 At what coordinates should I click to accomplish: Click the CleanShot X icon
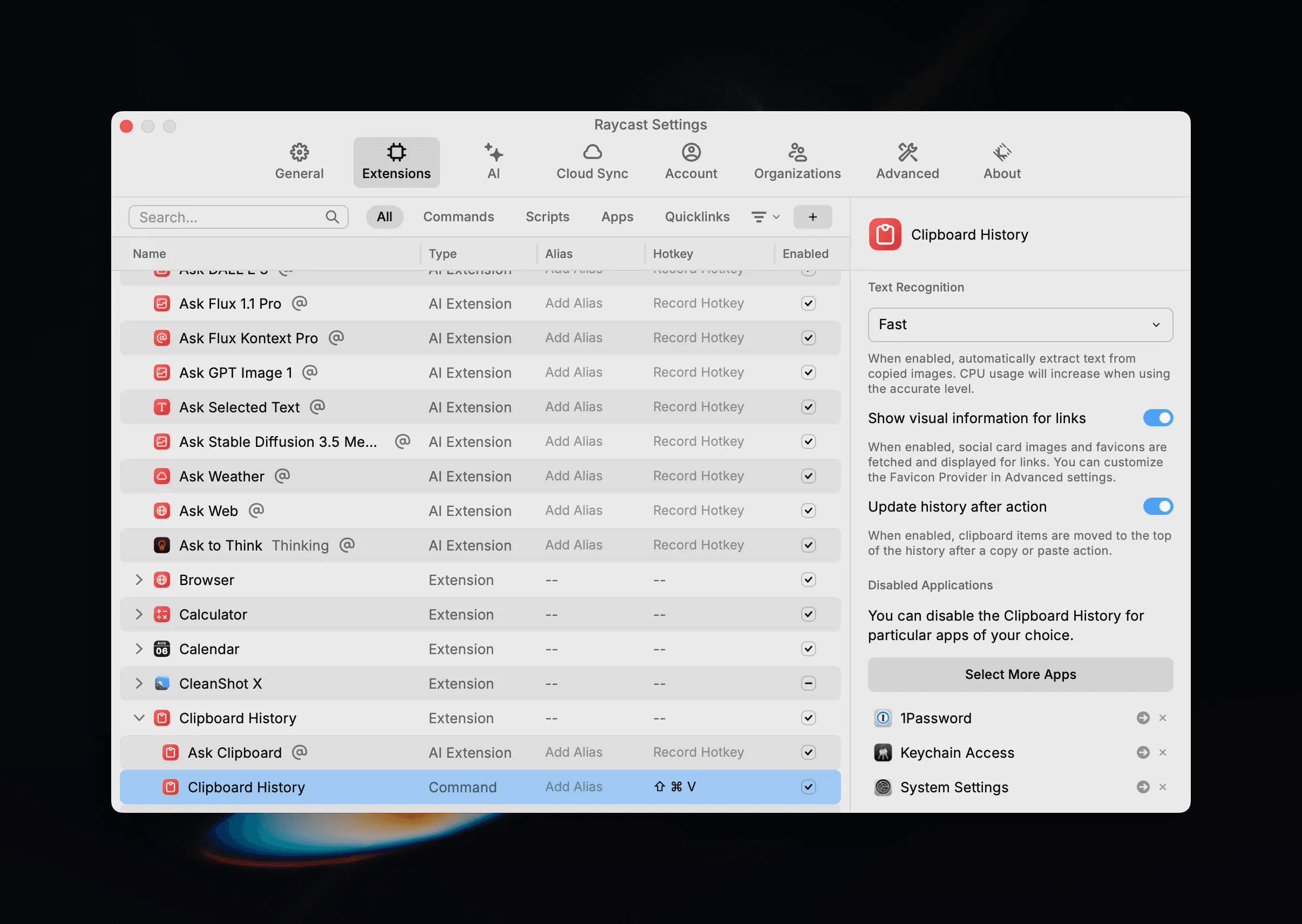tap(162, 683)
